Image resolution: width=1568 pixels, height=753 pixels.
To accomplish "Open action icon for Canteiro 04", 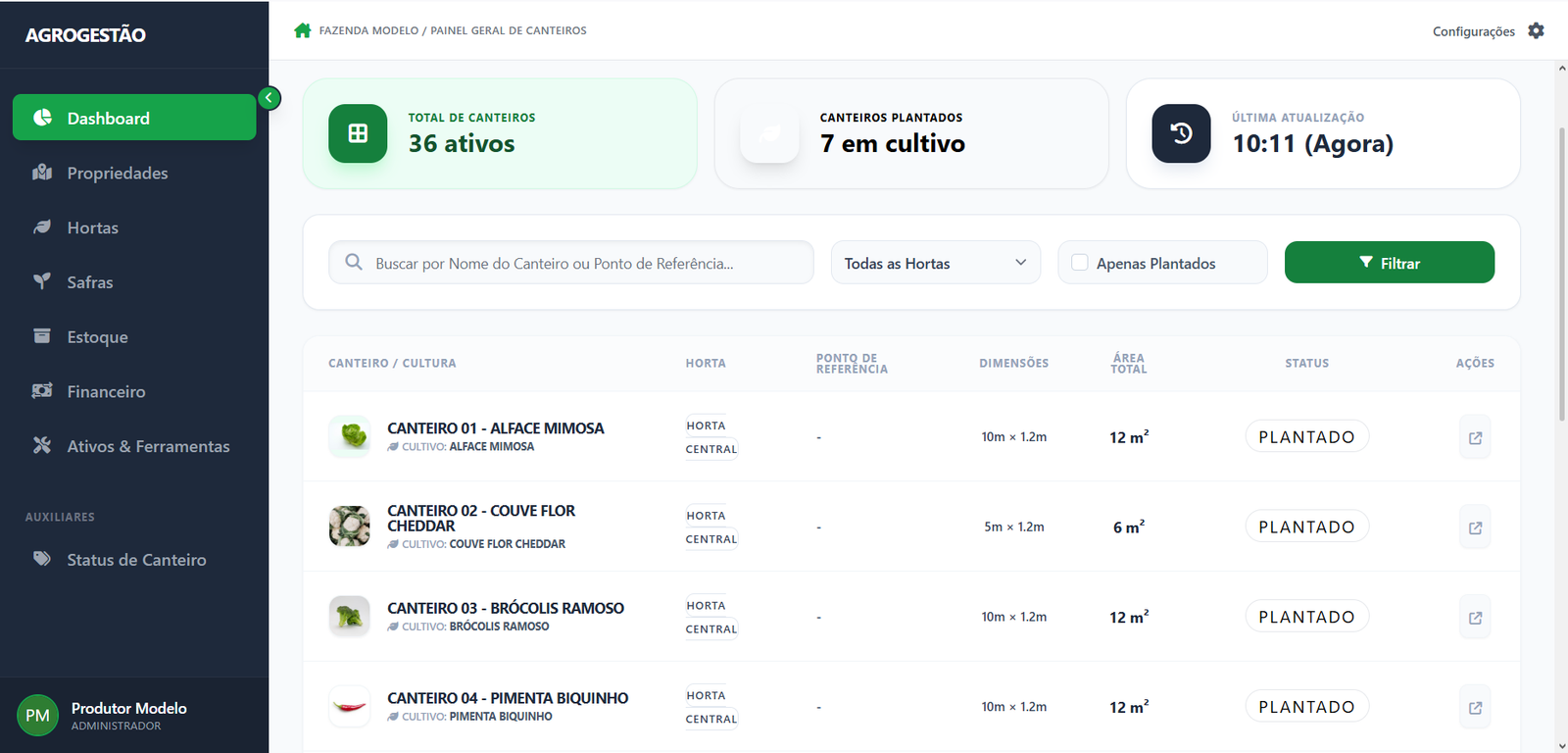I will [1475, 708].
